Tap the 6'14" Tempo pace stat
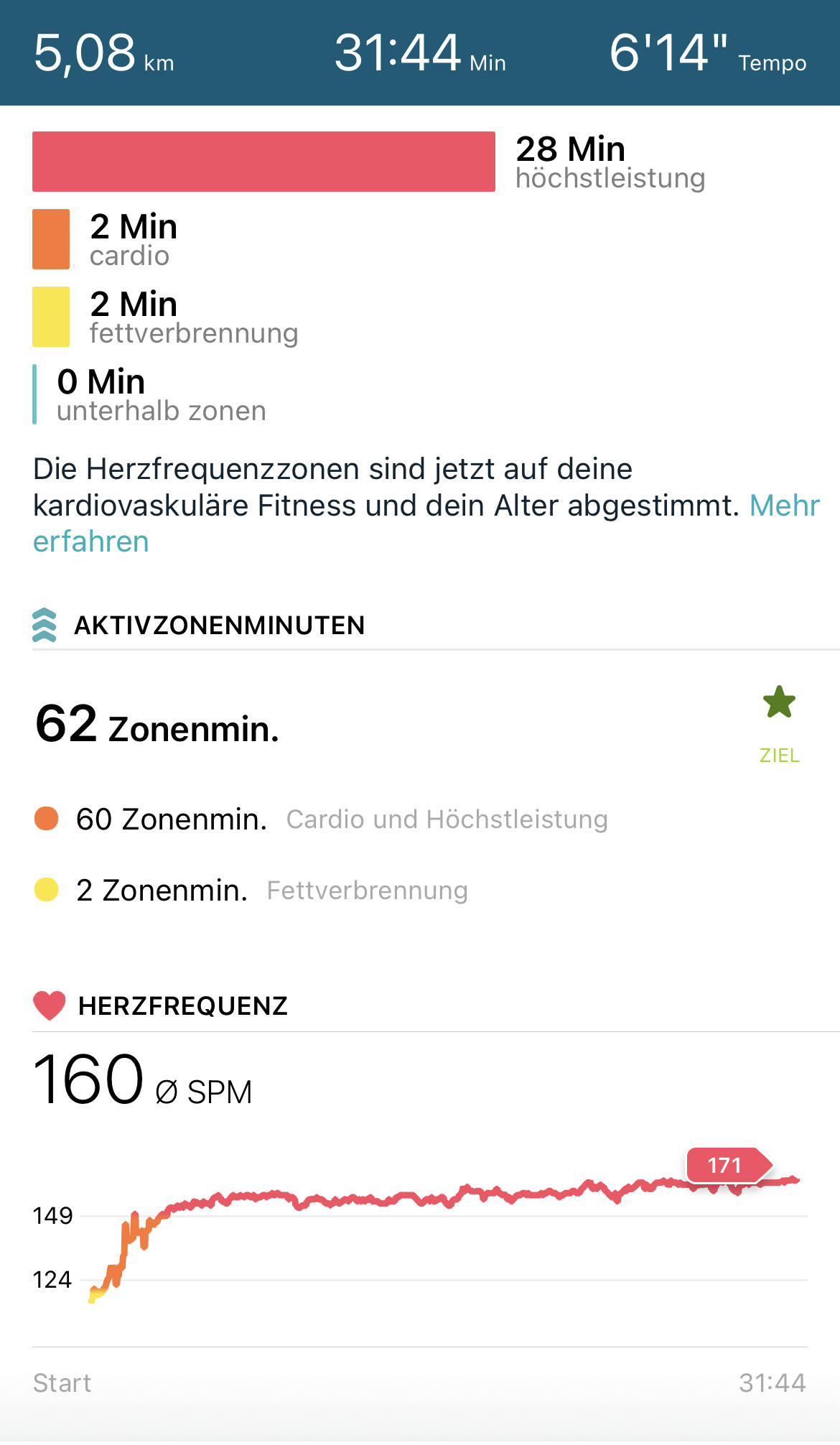Image resolution: width=840 pixels, height=1445 pixels. [x=707, y=54]
